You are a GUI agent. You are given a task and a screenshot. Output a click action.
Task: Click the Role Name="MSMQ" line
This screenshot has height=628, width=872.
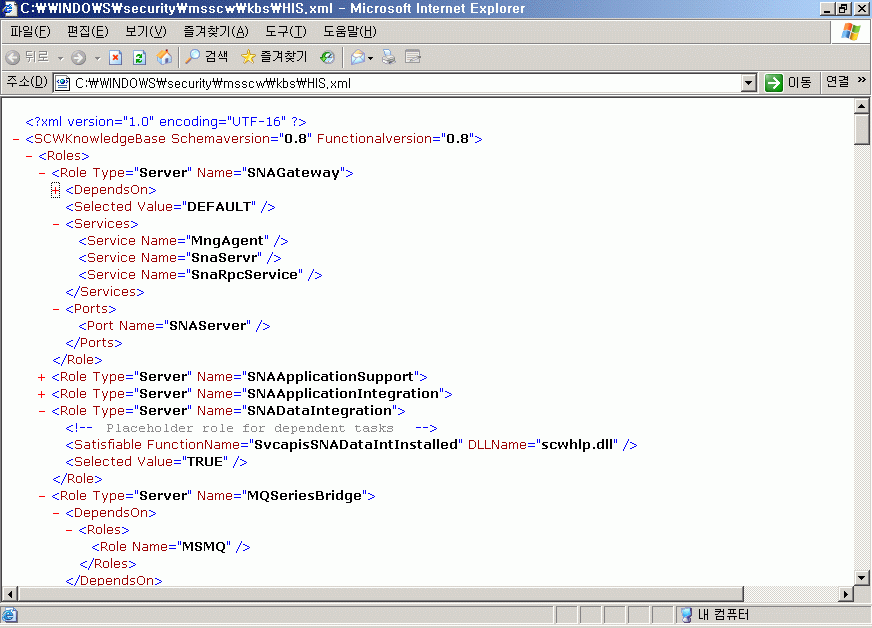coord(171,547)
